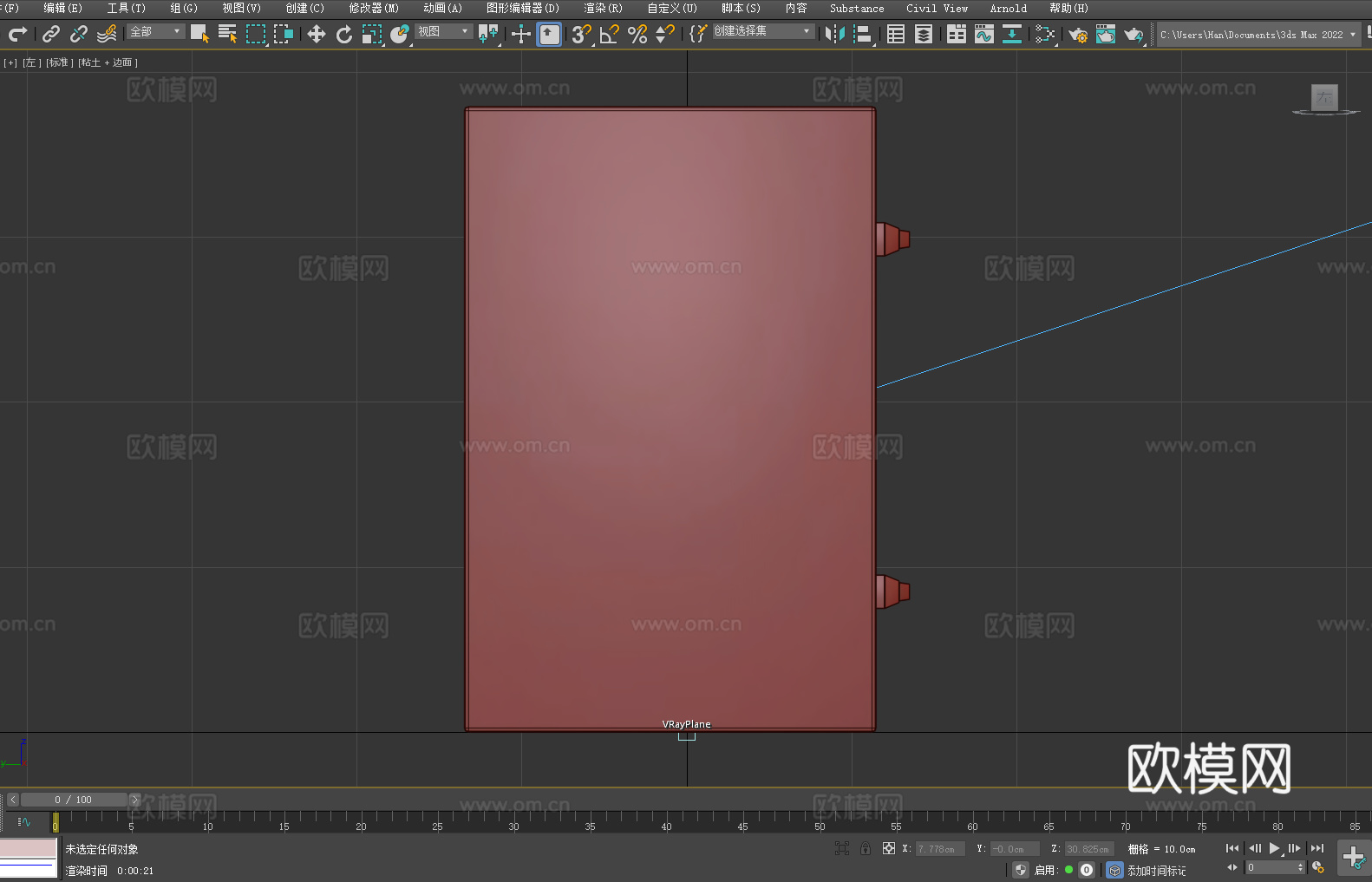Activate Select and Scale tool
Viewport: 1372px width, 882px height.
[x=372, y=34]
